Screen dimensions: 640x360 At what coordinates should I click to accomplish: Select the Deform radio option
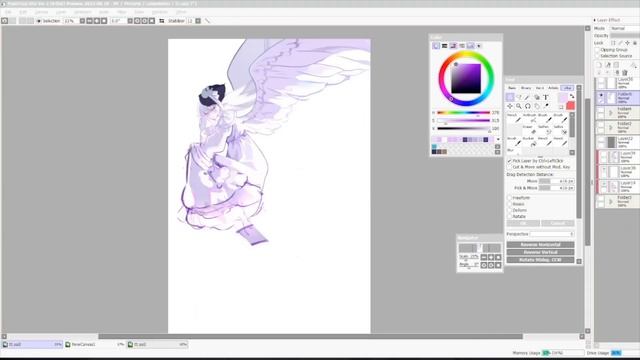(x=509, y=210)
